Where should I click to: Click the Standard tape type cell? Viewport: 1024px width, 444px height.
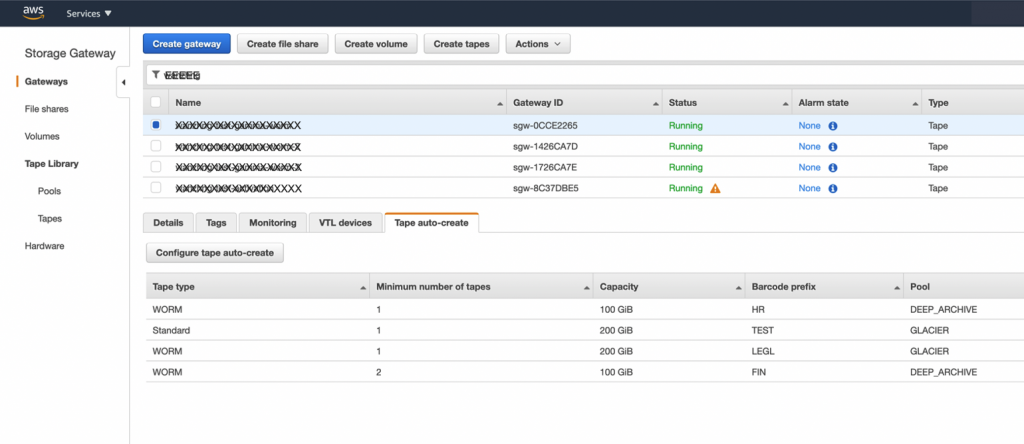coord(171,330)
